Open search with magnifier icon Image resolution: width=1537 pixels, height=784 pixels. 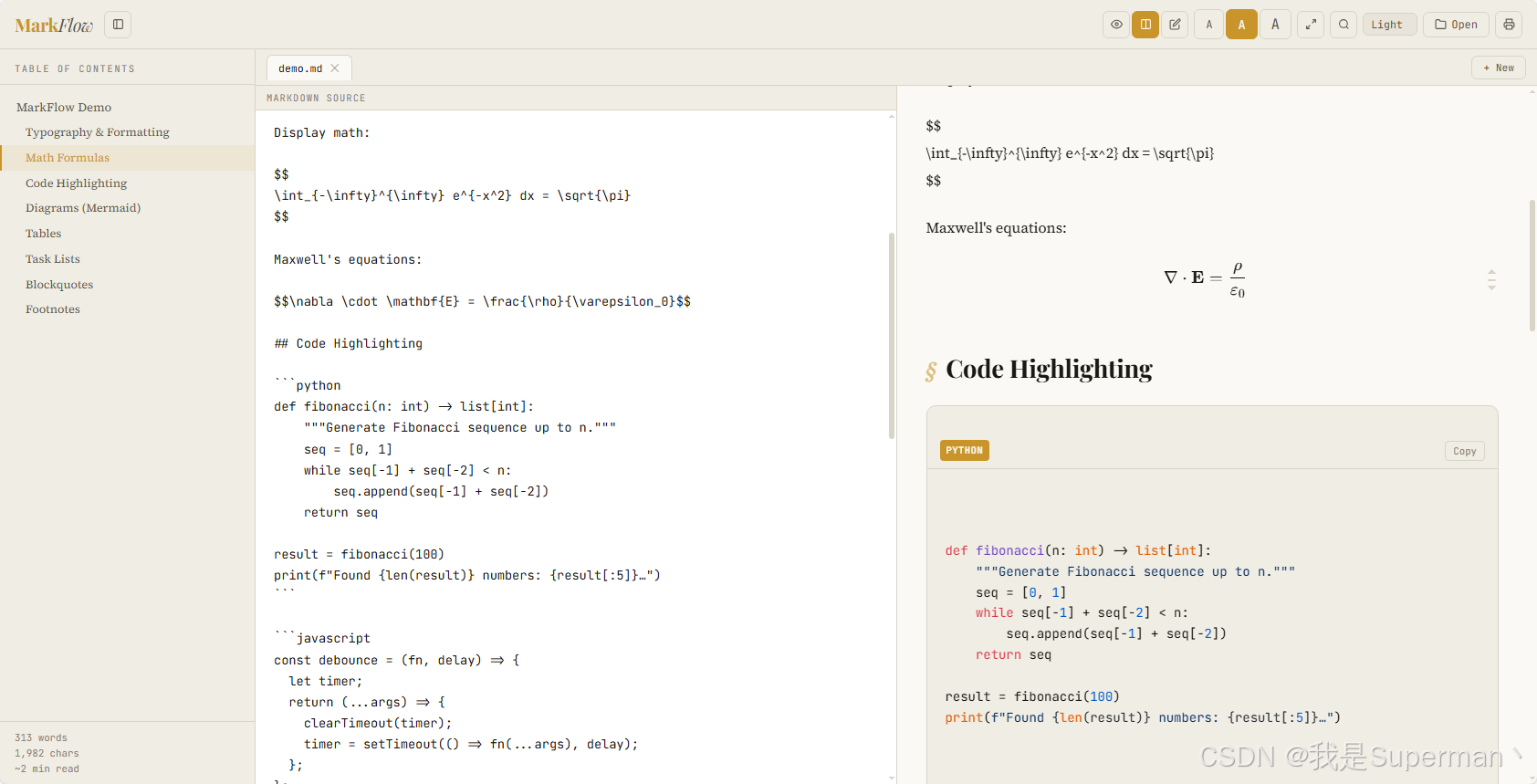point(1344,25)
